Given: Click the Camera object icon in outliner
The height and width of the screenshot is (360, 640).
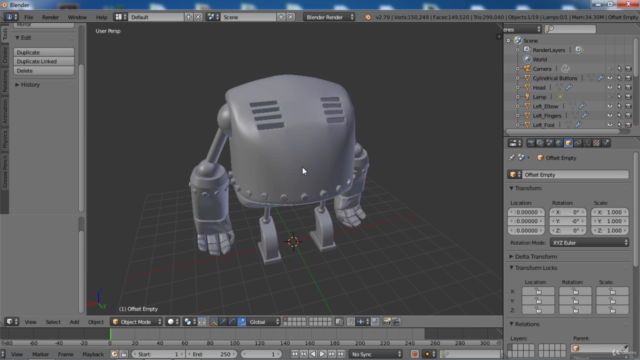Looking at the screenshot, I should click(x=527, y=69).
